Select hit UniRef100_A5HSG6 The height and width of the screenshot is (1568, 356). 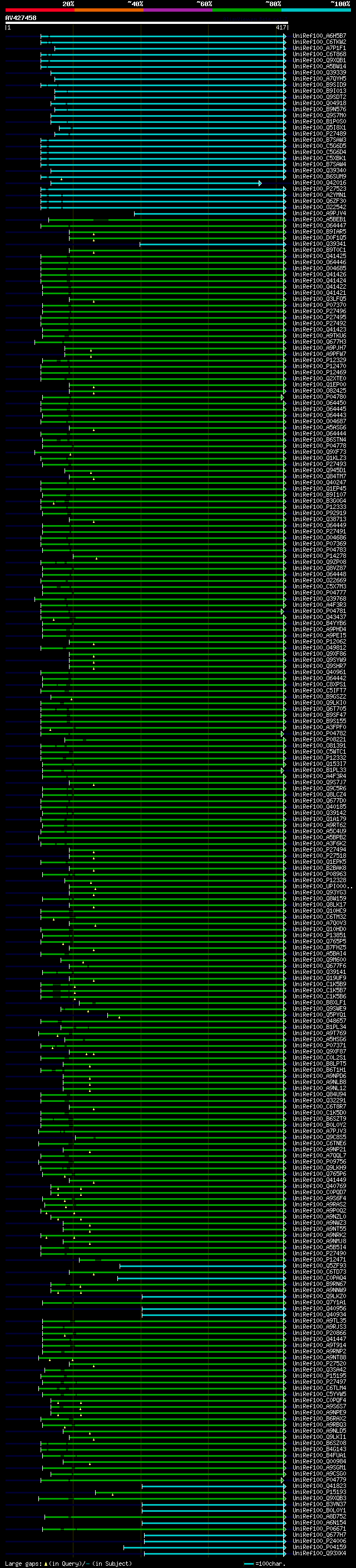(x=319, y=1039)
